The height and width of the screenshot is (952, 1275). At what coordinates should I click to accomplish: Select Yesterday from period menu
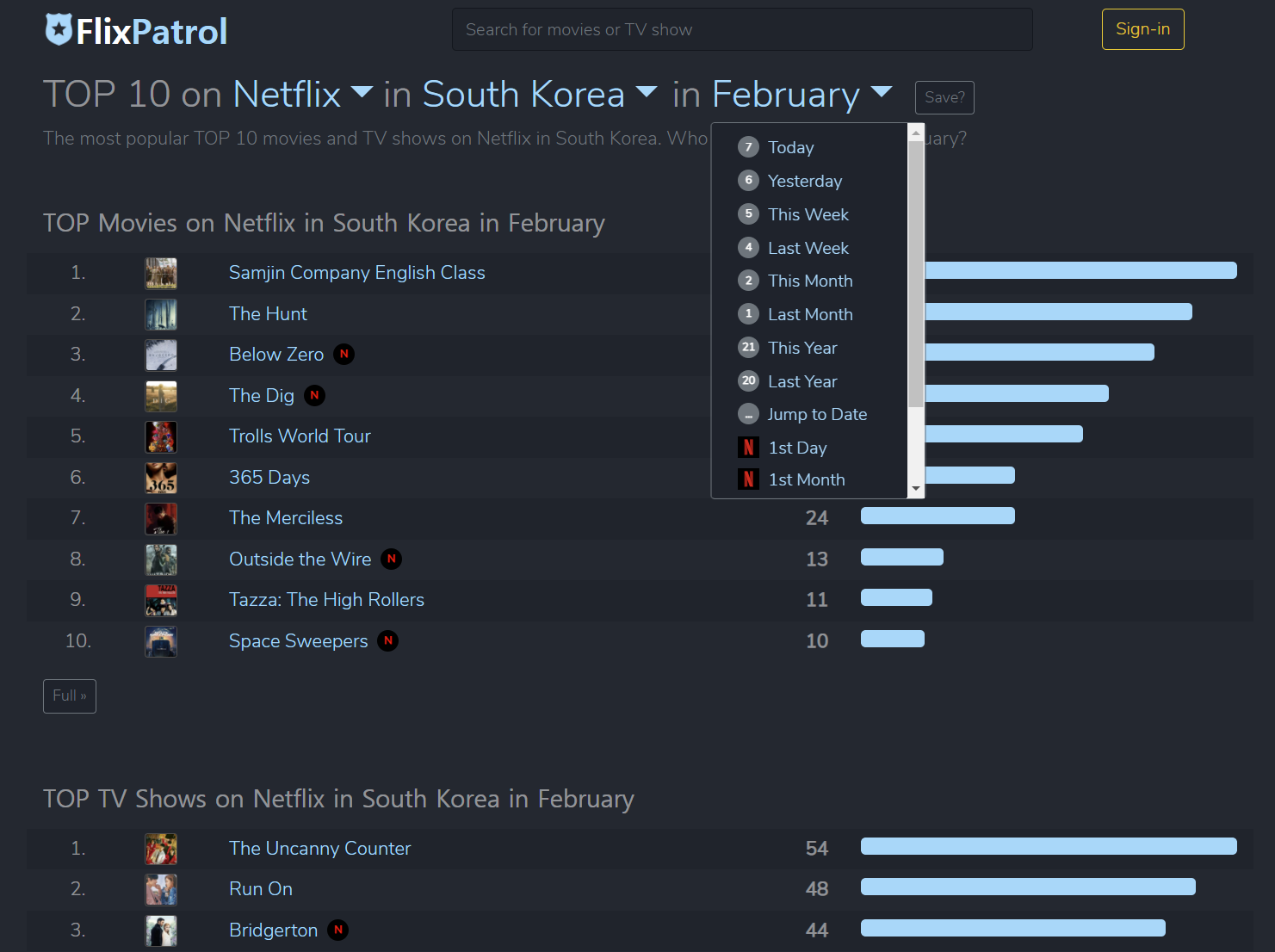click(x=805, y=181)
